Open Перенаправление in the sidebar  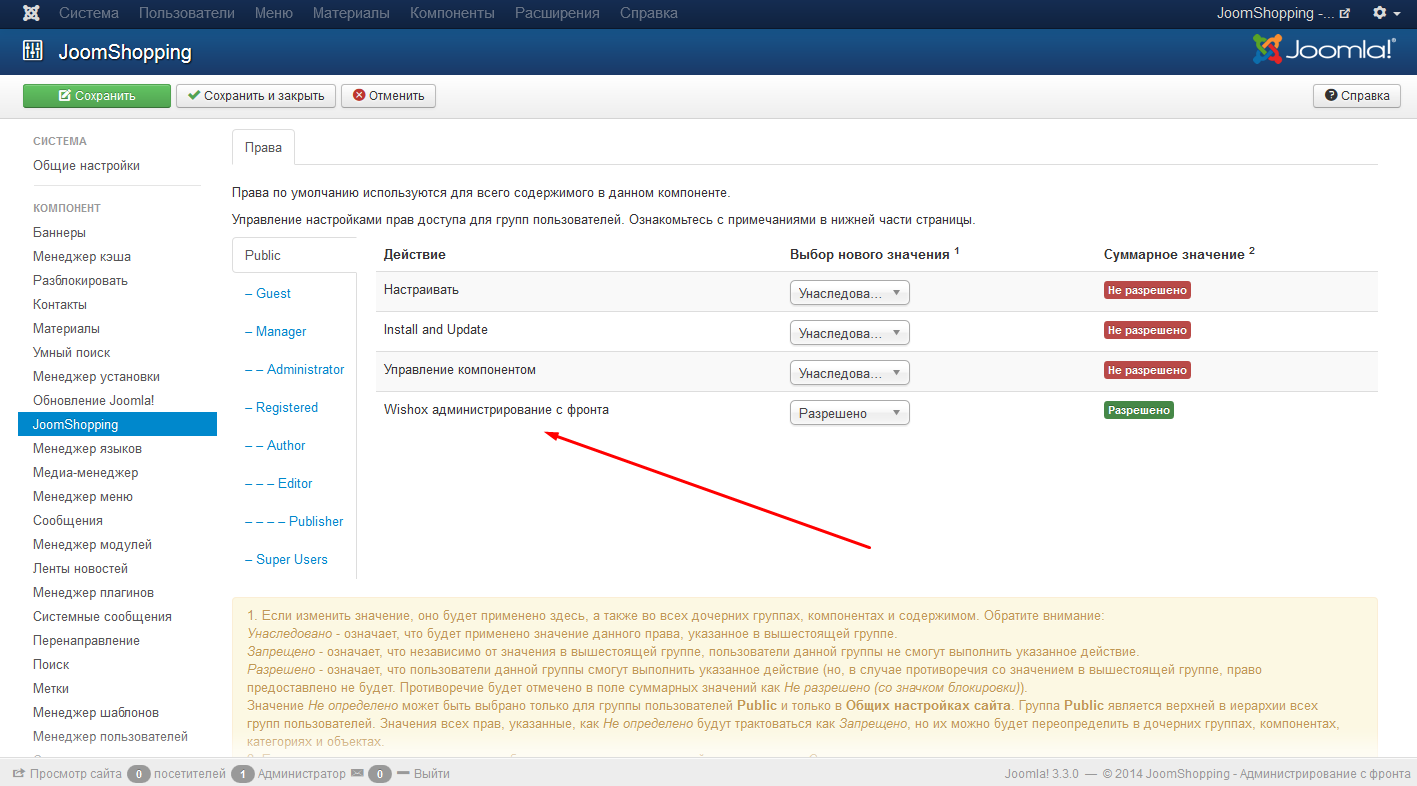click(x=86, y=641)
